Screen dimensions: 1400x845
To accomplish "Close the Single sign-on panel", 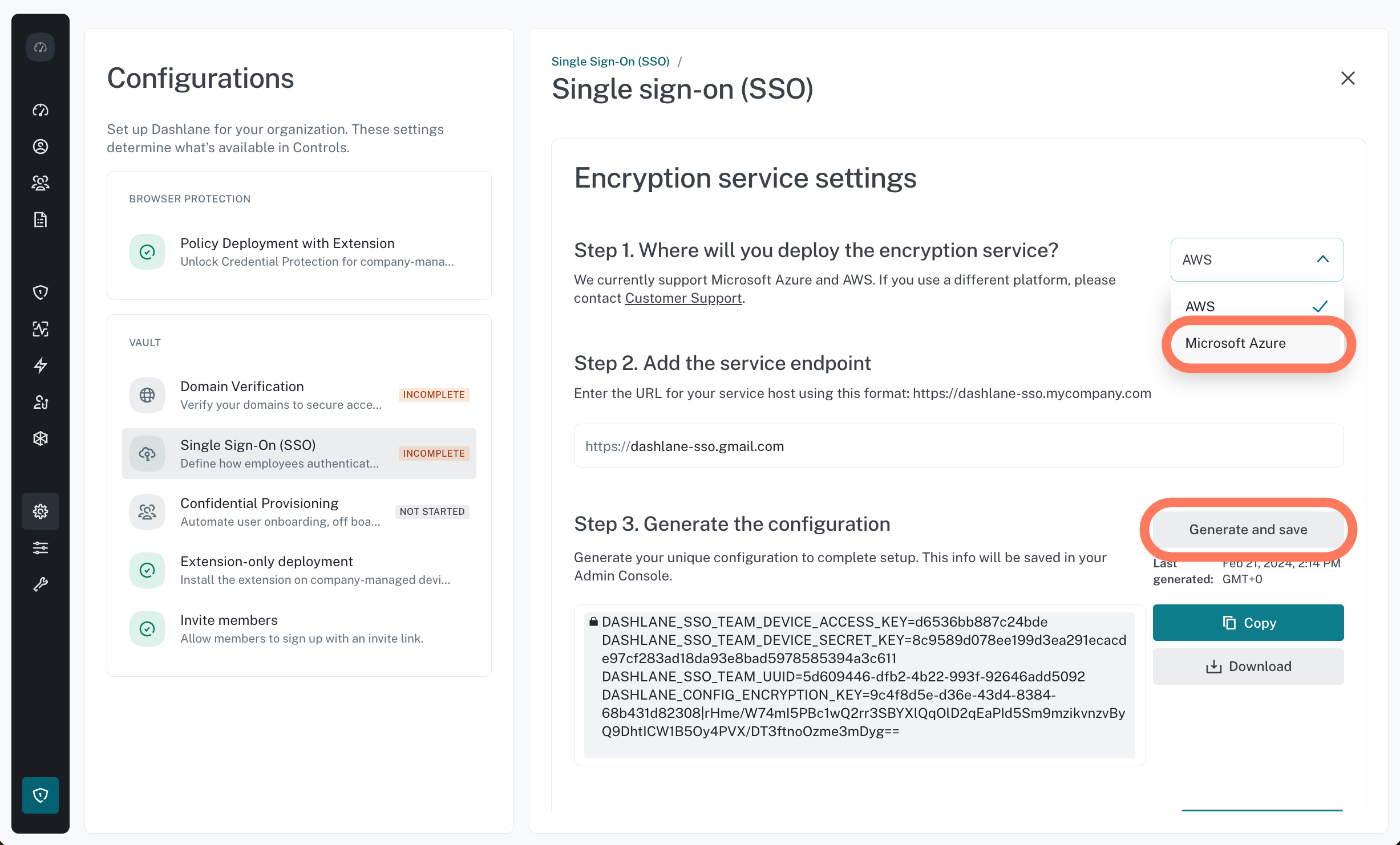I will [x=1348, y=78].
